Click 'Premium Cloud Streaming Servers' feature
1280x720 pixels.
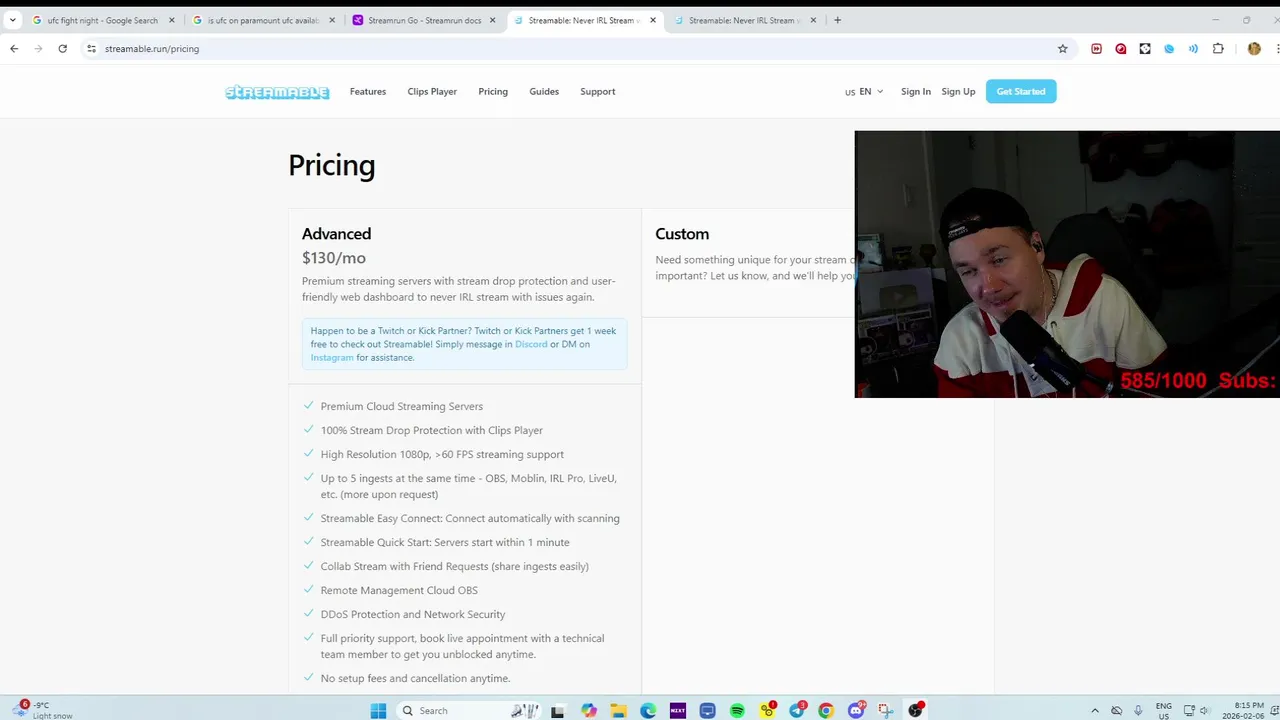pyautogui.click(x=402, y=407)
